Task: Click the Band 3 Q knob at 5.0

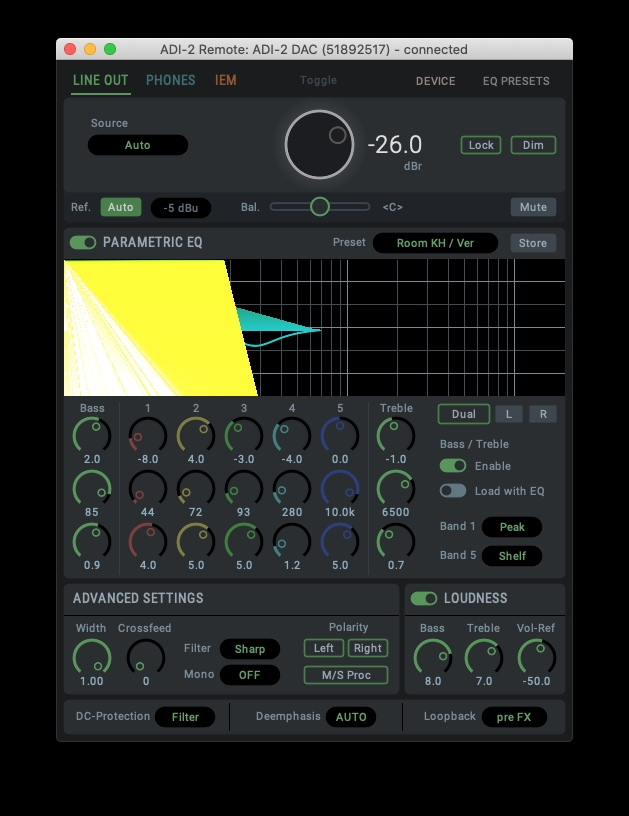Action: 244,541
